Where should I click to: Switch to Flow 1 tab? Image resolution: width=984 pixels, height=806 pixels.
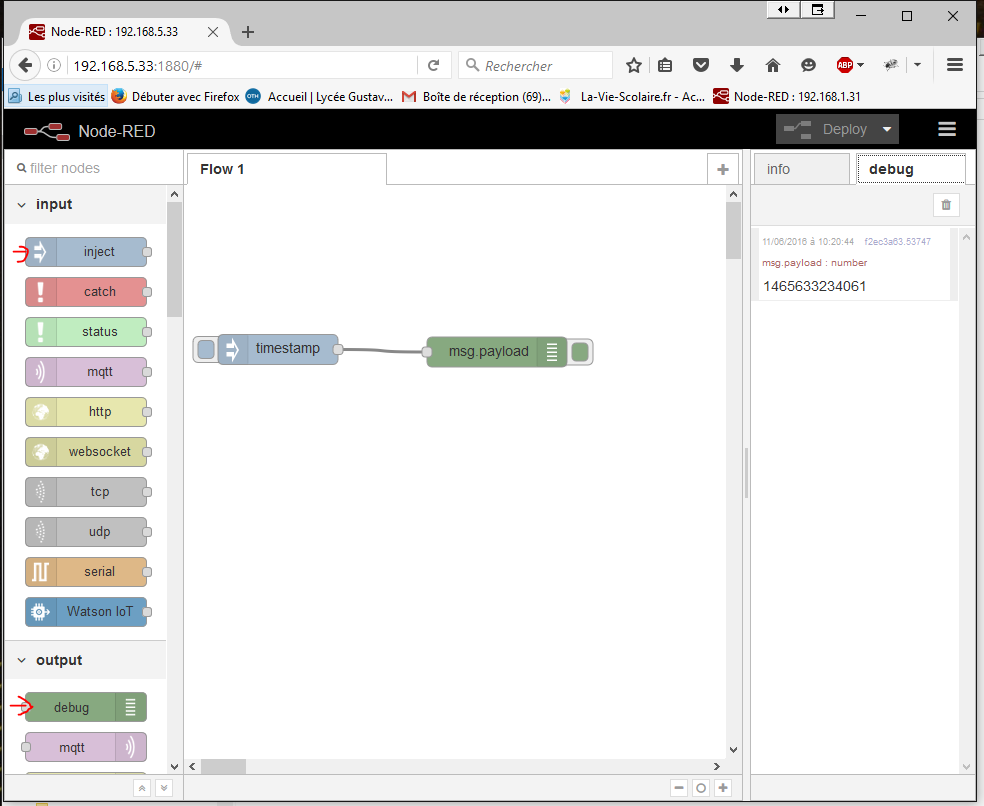tap(286, 169)
